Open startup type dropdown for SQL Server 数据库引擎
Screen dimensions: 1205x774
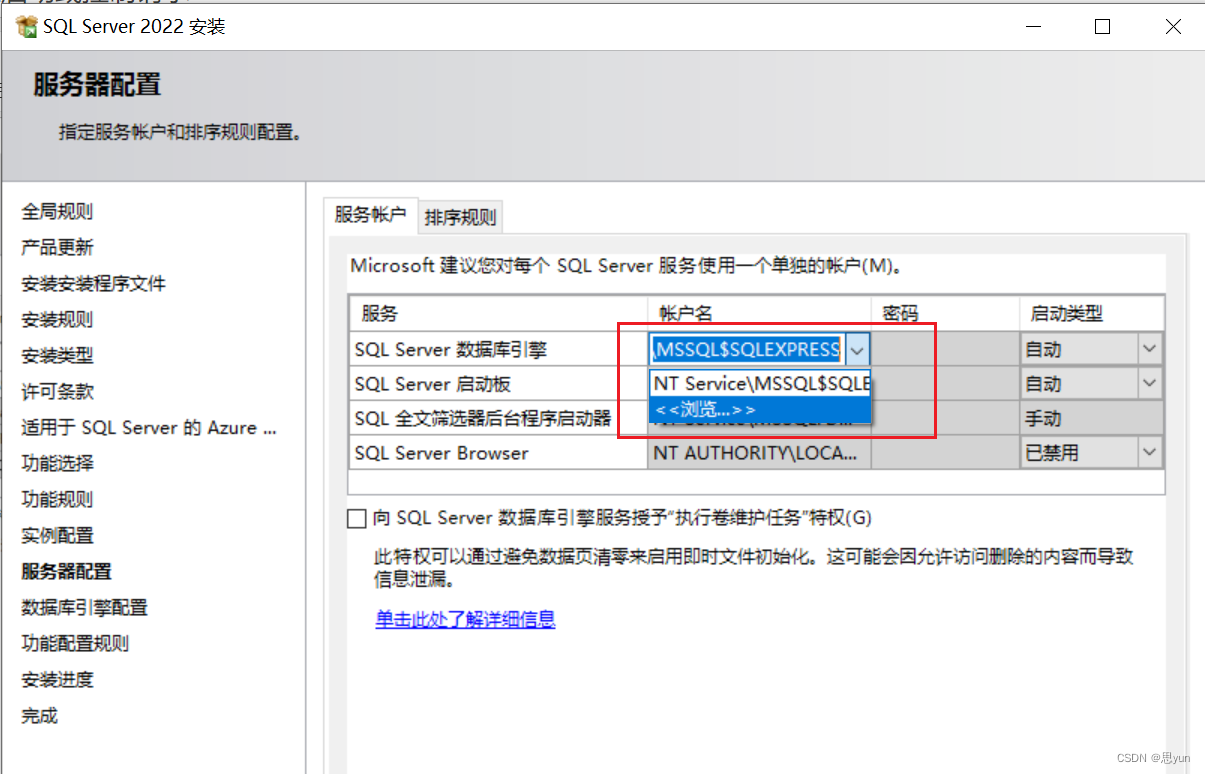pos(1150,349)
